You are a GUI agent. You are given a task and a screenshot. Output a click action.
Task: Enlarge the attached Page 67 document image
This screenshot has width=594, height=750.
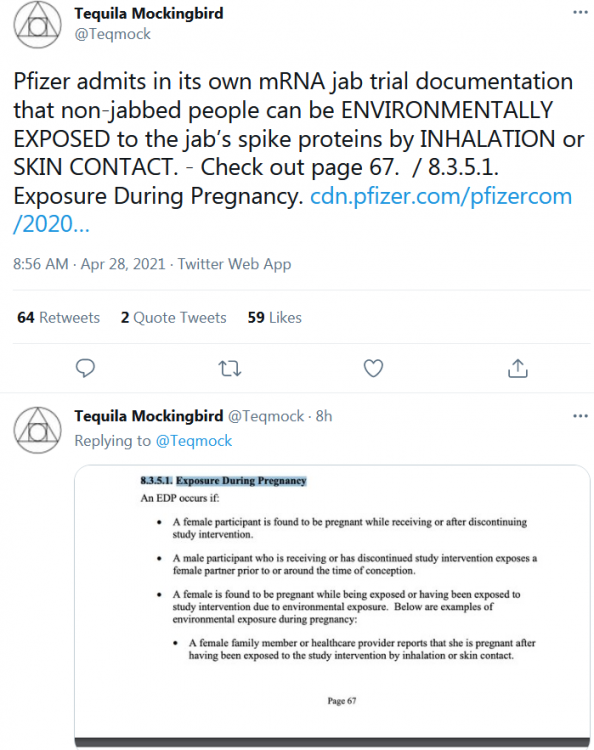click(332, 606)
